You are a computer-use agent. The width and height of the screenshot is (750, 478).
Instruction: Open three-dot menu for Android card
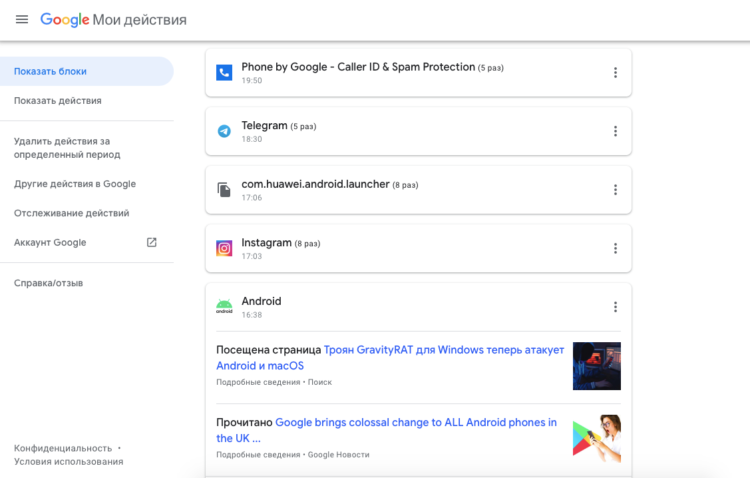(x=615, y=307)
